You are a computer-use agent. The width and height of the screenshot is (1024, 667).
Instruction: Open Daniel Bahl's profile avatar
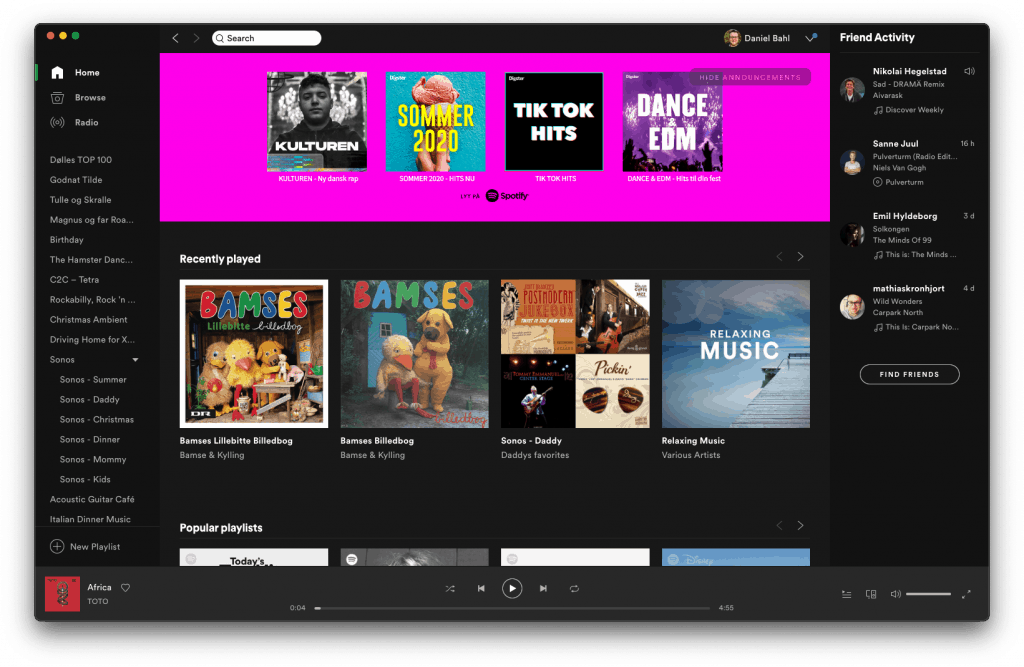[732, 38]
